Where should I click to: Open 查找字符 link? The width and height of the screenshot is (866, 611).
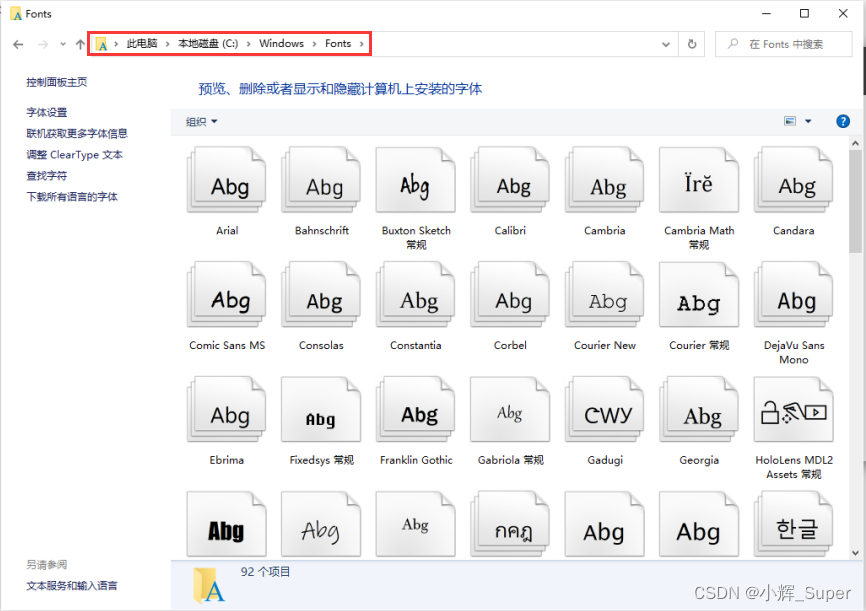[x=47, y=176]
